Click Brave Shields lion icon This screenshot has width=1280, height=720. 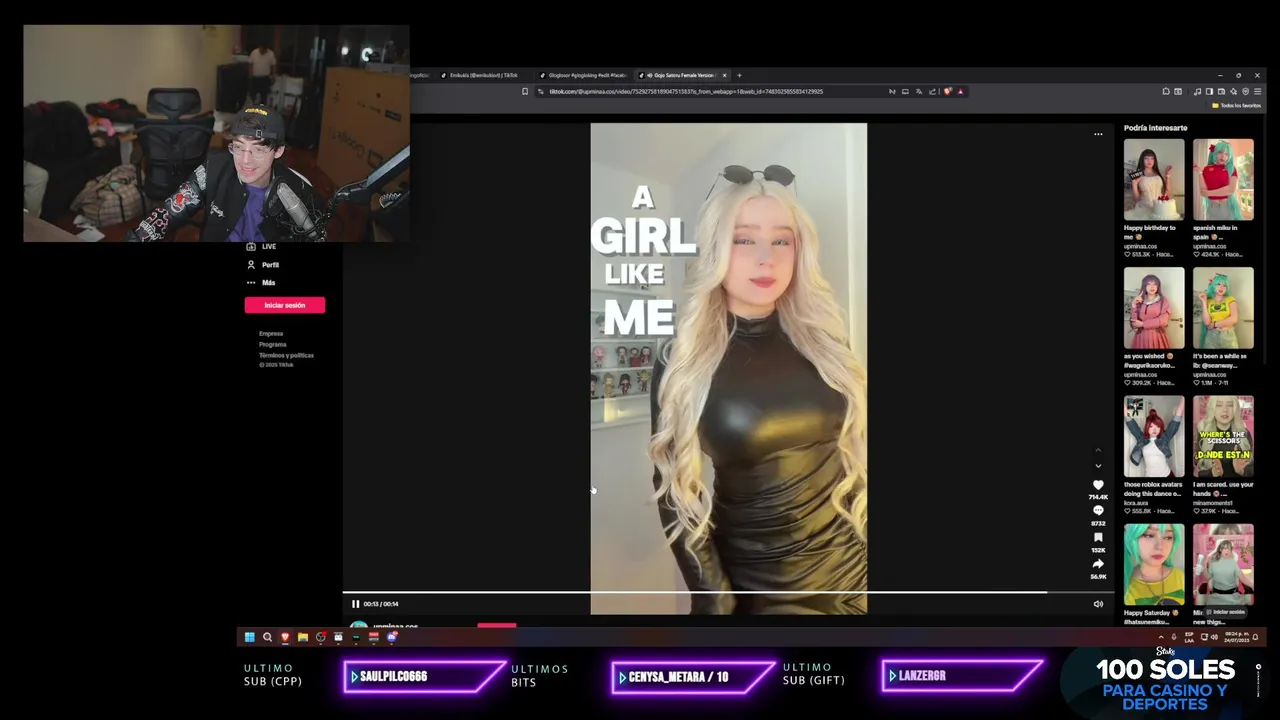(947, 91)
